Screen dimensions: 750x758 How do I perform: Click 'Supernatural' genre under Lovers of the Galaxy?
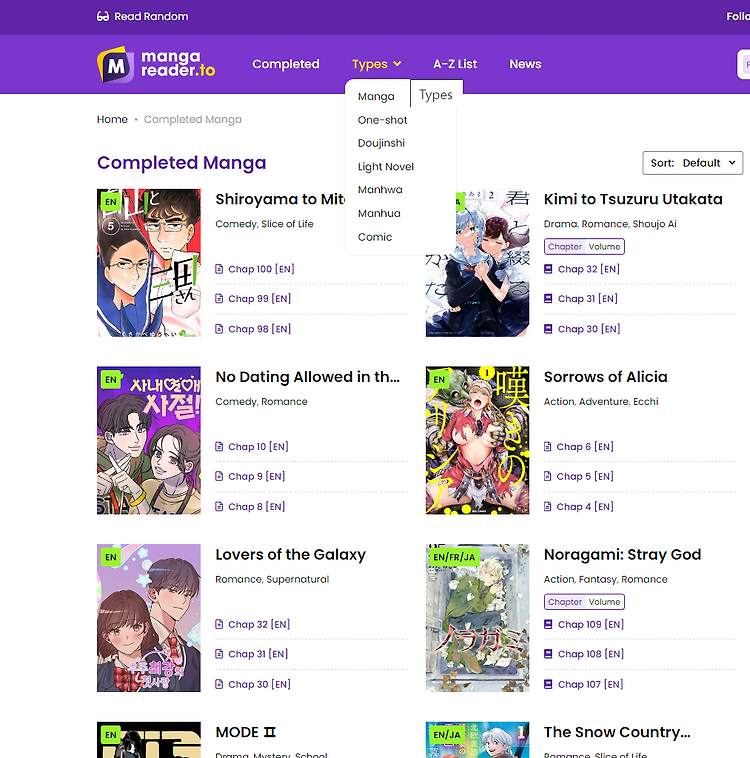297,579
